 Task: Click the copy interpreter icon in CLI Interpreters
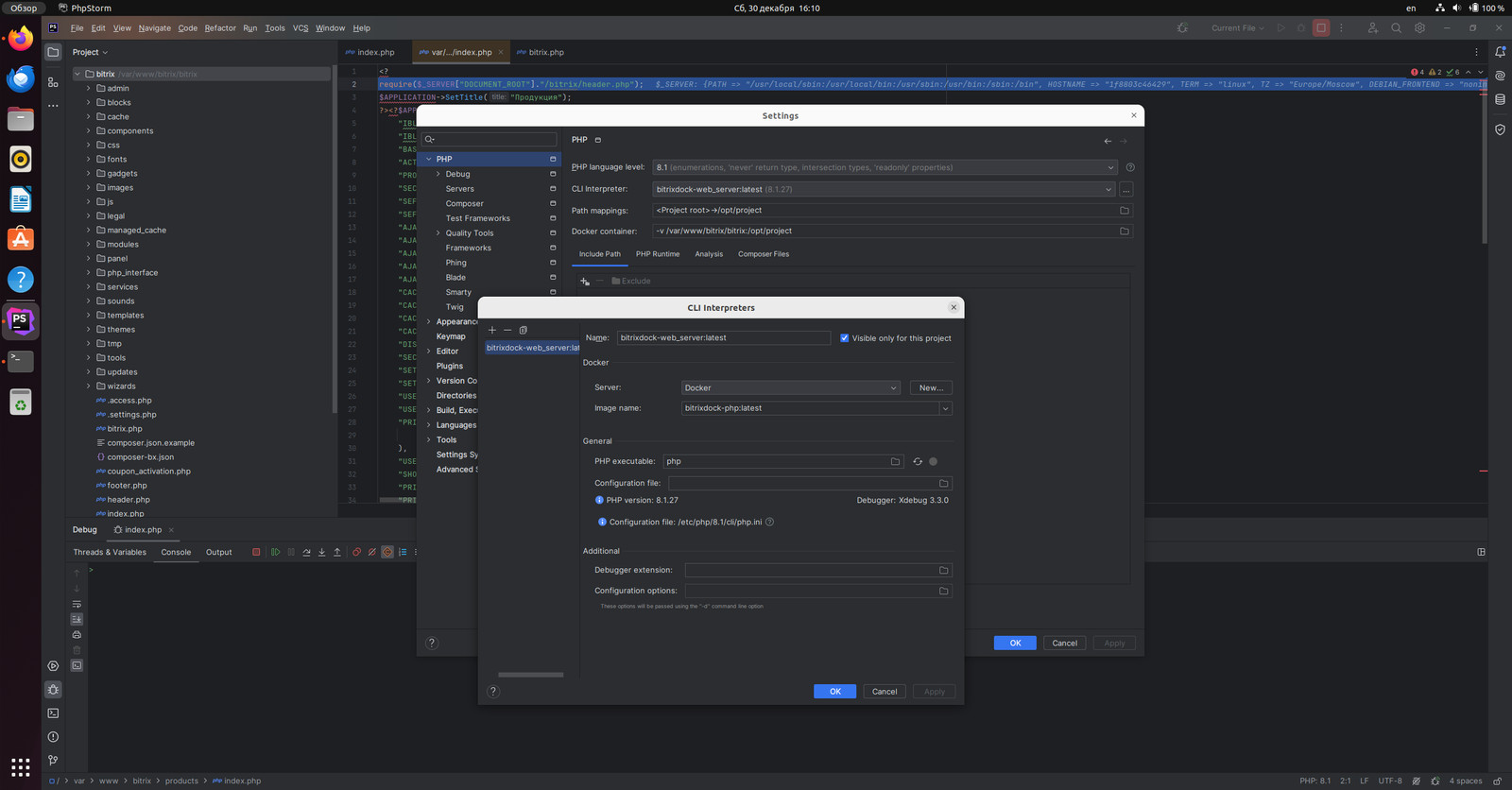tap(523, 330)
